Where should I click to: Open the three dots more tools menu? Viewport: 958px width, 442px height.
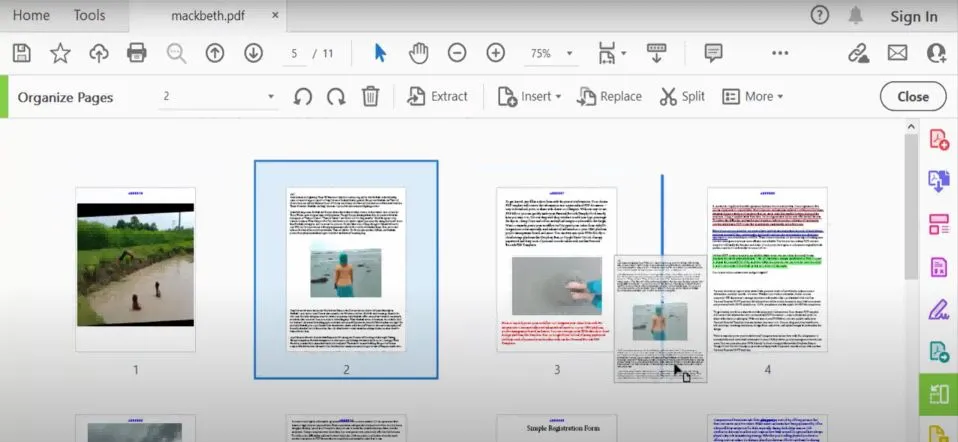coord(780,53)
